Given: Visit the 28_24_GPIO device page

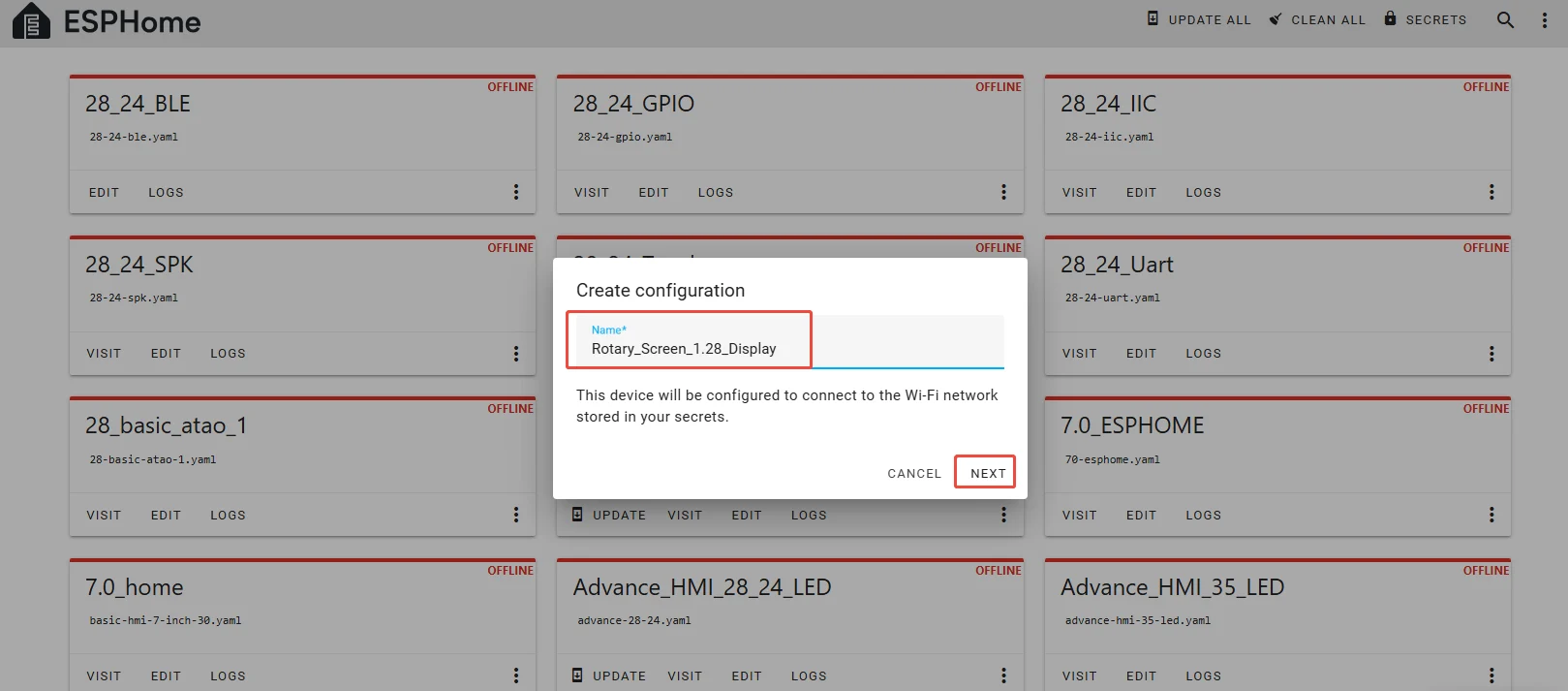Looking at the screenshot, I should pyautogui.click(x=591, y=193).
